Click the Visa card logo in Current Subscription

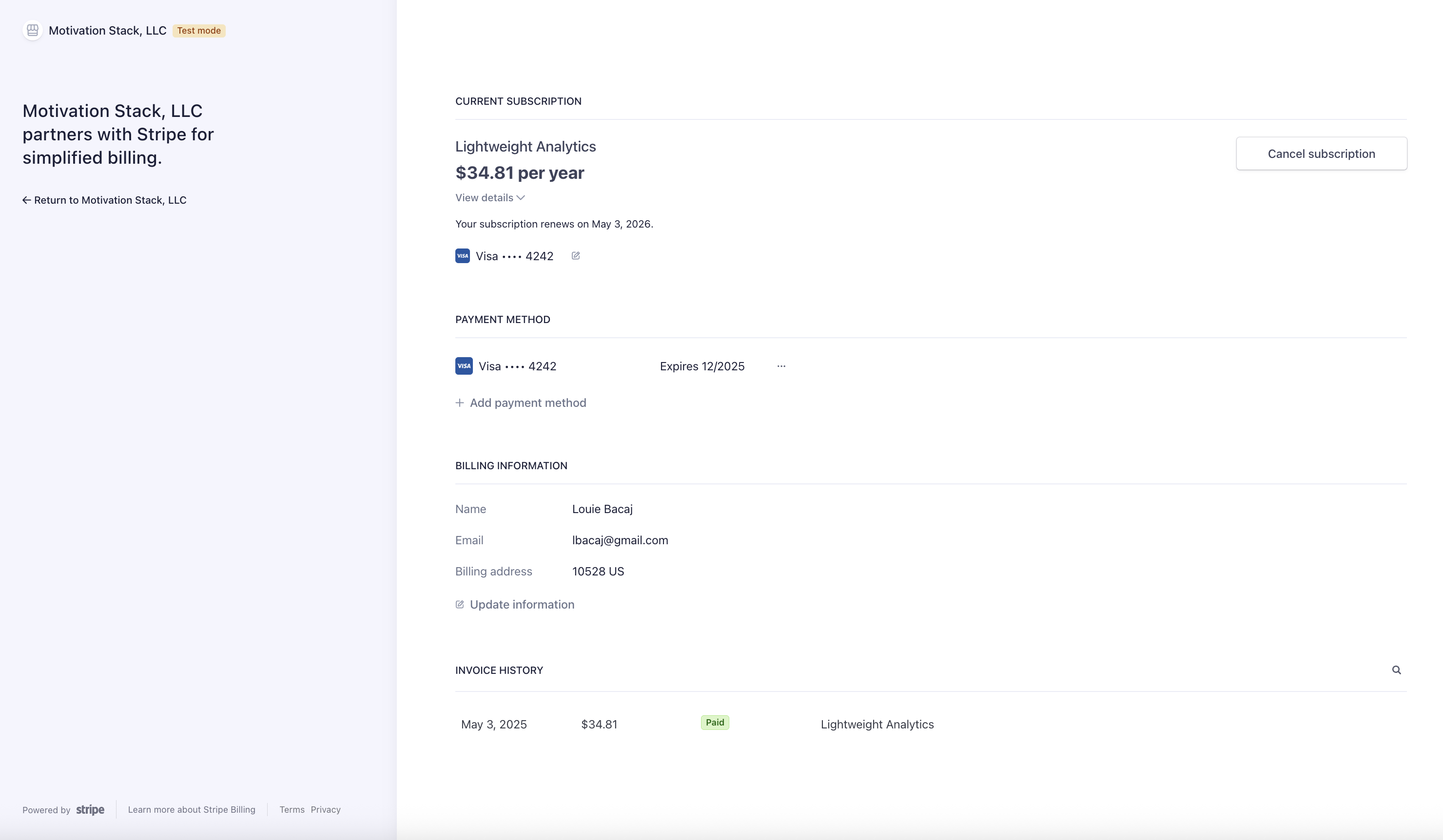(x=463, y=256)
